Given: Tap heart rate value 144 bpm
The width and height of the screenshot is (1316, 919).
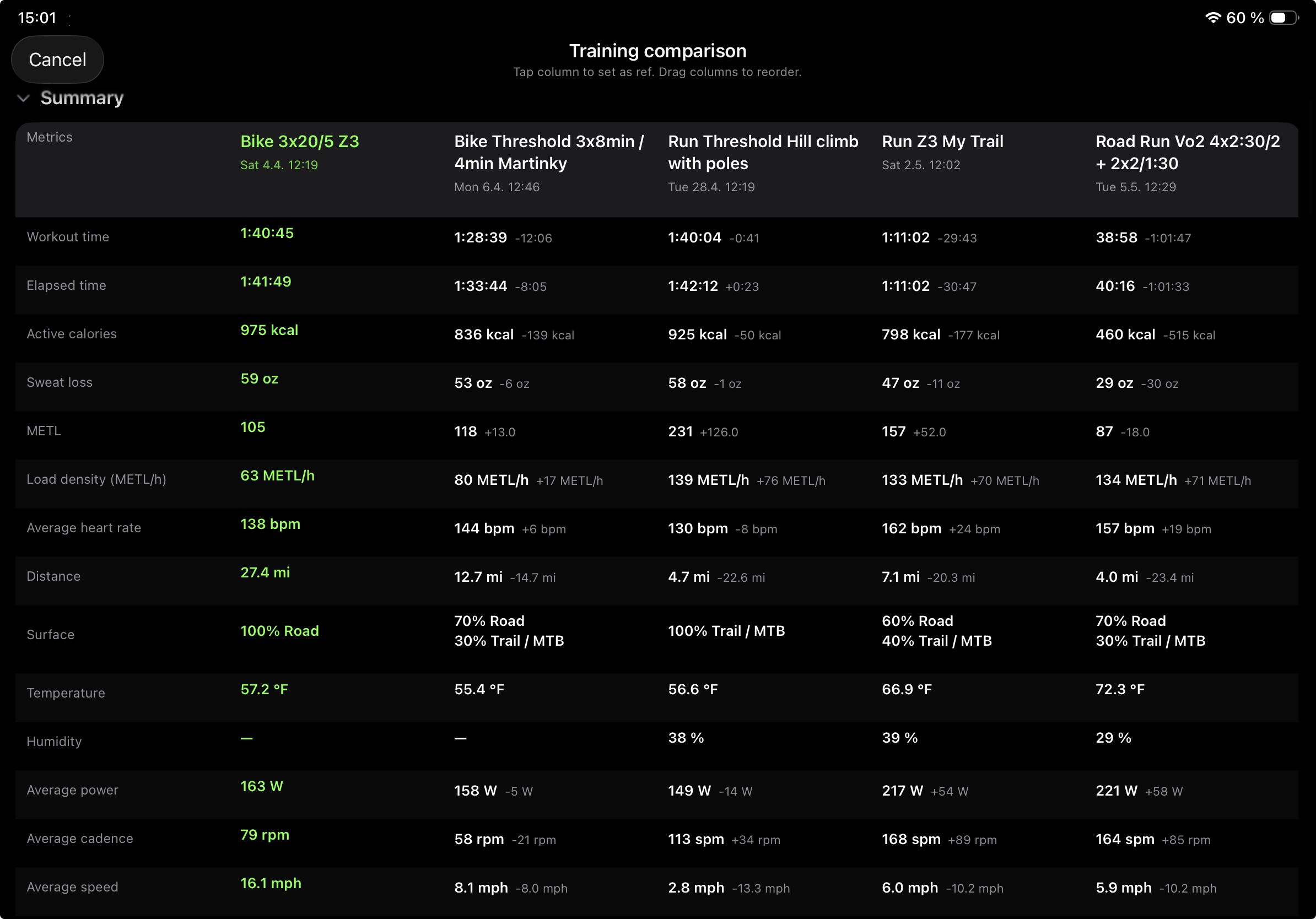Looking at the screenshot, I should pyautogui.click(x=484, y=528).
